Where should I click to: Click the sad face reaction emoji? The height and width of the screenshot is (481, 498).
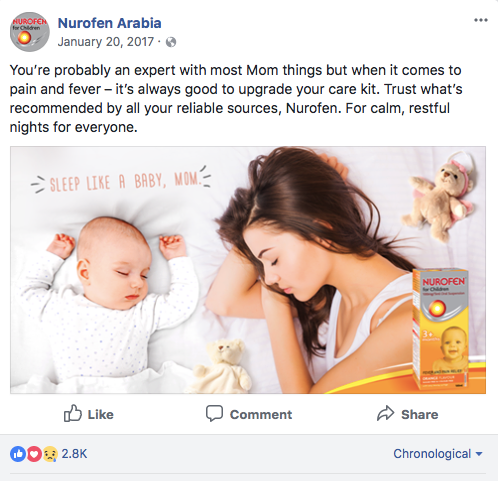pyautogui.click(x=50, y=454)
